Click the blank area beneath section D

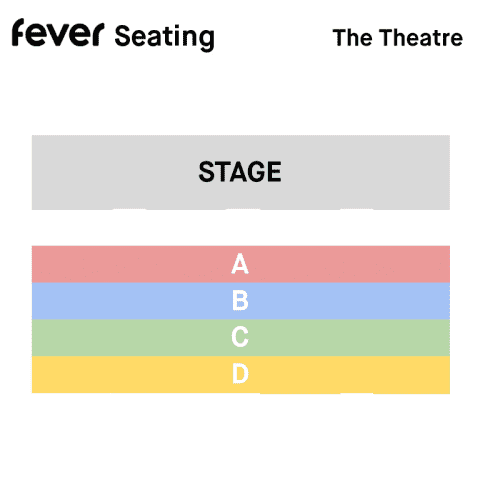point(241,433)
